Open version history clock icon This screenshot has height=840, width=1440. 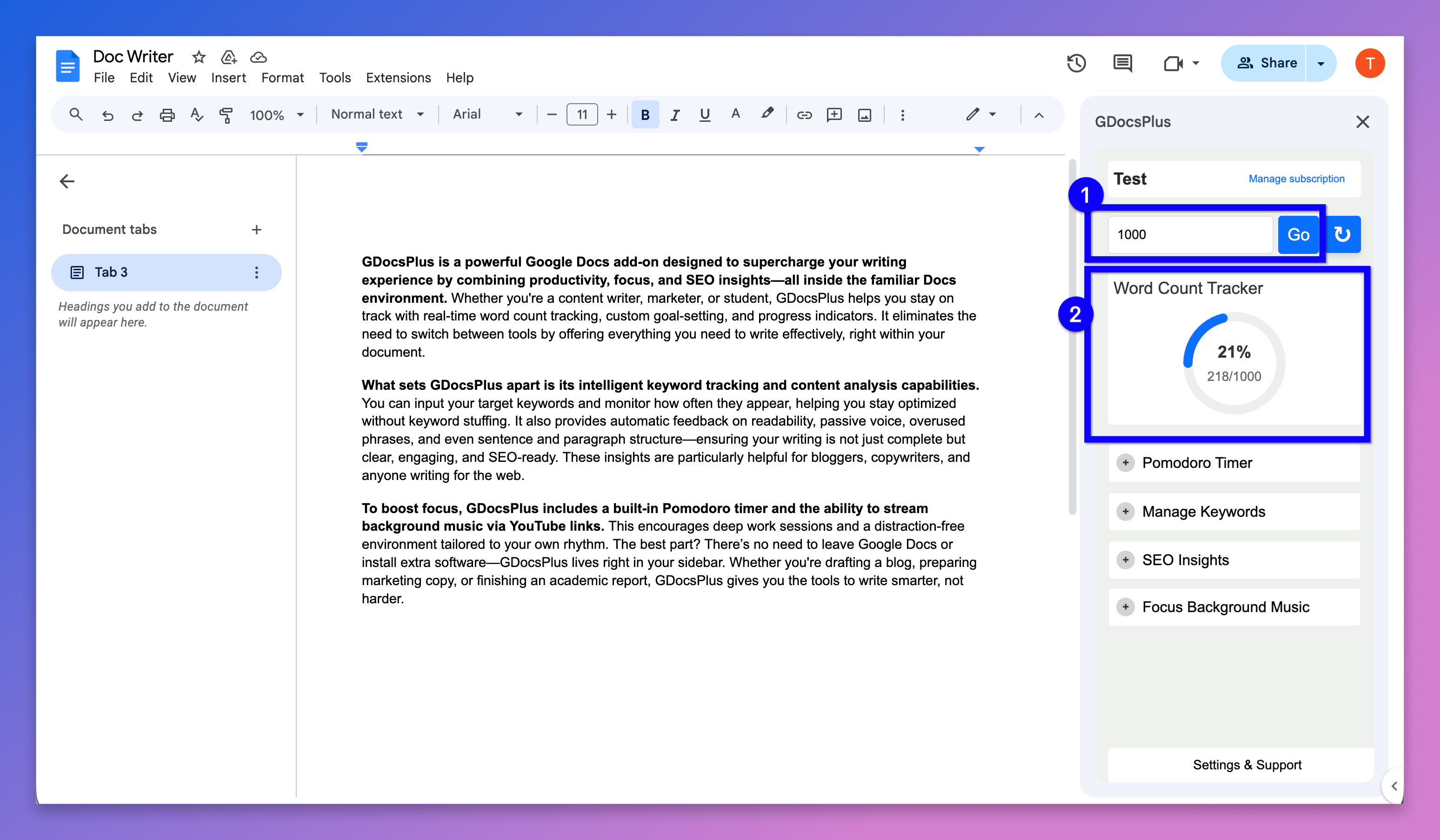1076,63
